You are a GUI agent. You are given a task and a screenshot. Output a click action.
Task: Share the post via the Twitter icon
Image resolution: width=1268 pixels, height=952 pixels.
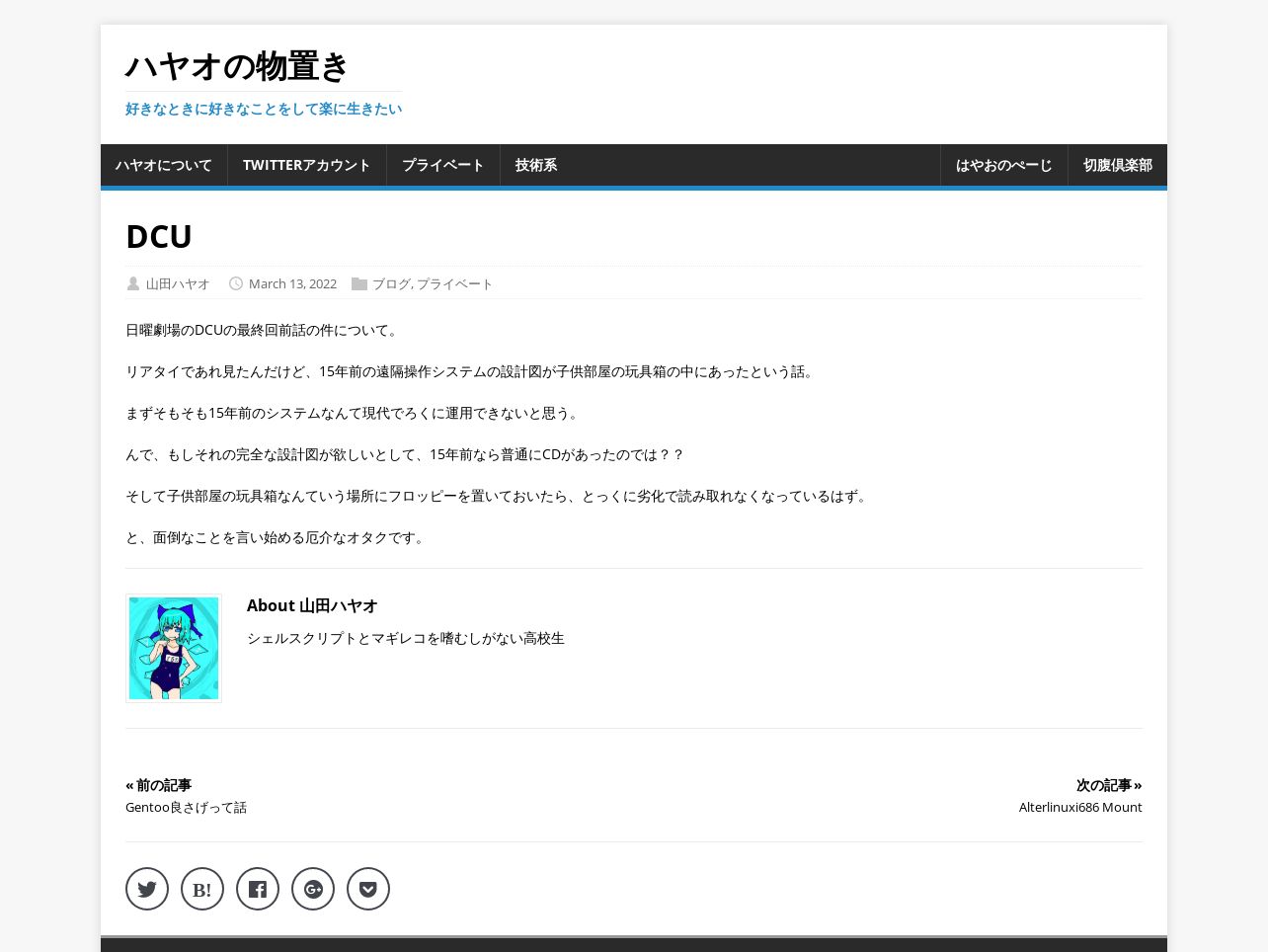tap(147, 889)
